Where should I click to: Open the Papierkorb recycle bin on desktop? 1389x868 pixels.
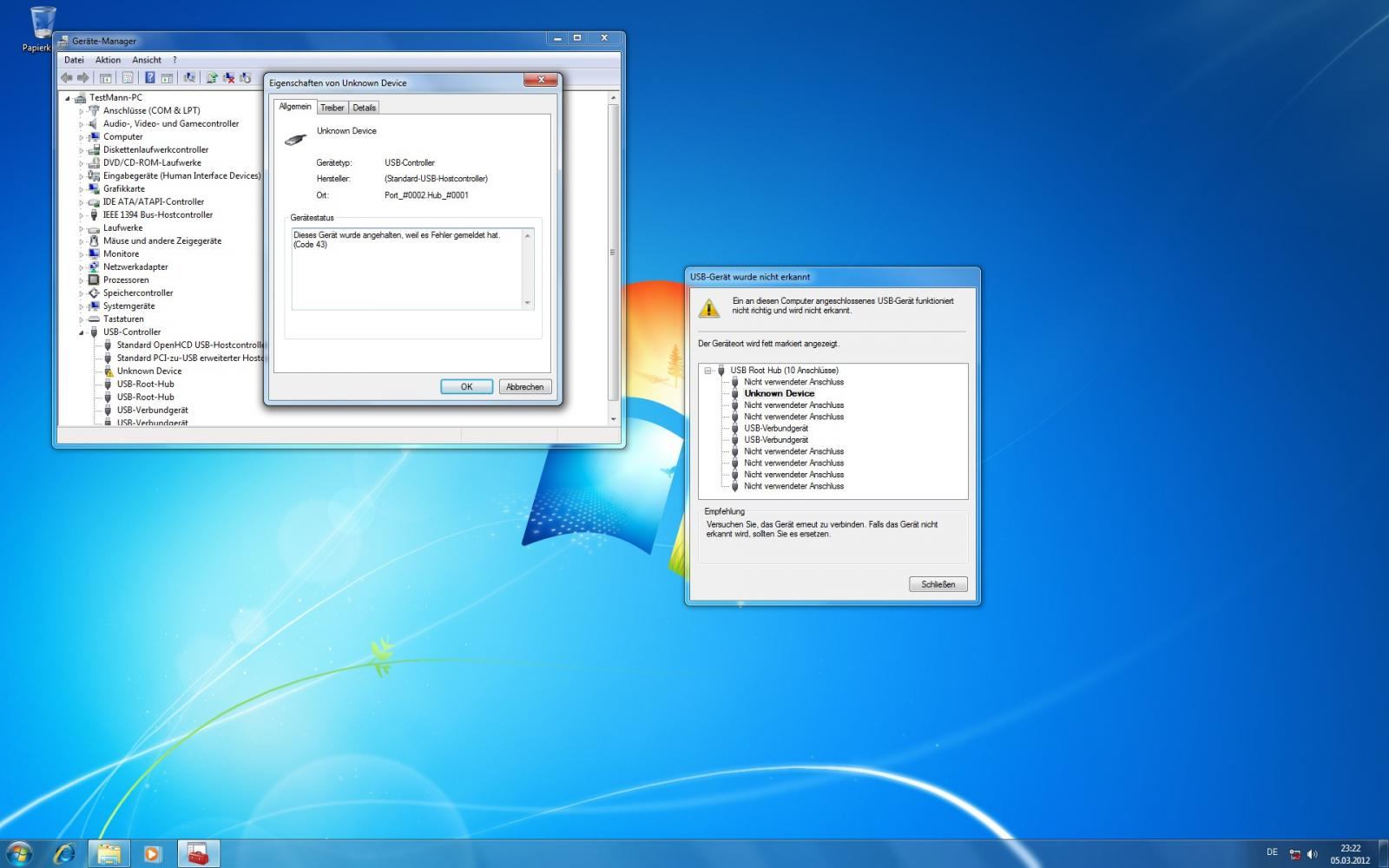click(41, 29)
